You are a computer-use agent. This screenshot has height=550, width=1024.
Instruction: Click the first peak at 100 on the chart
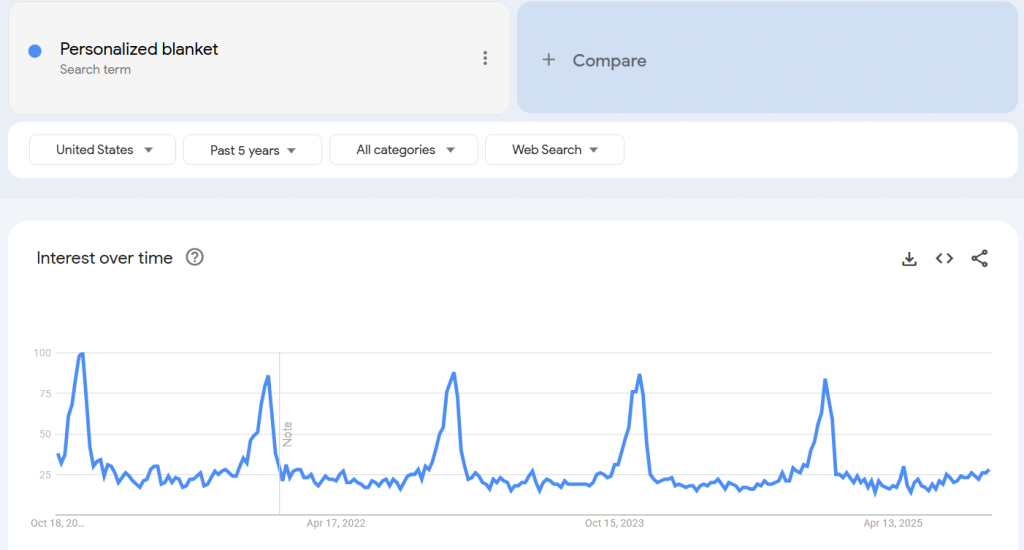[x=81, y=354]
